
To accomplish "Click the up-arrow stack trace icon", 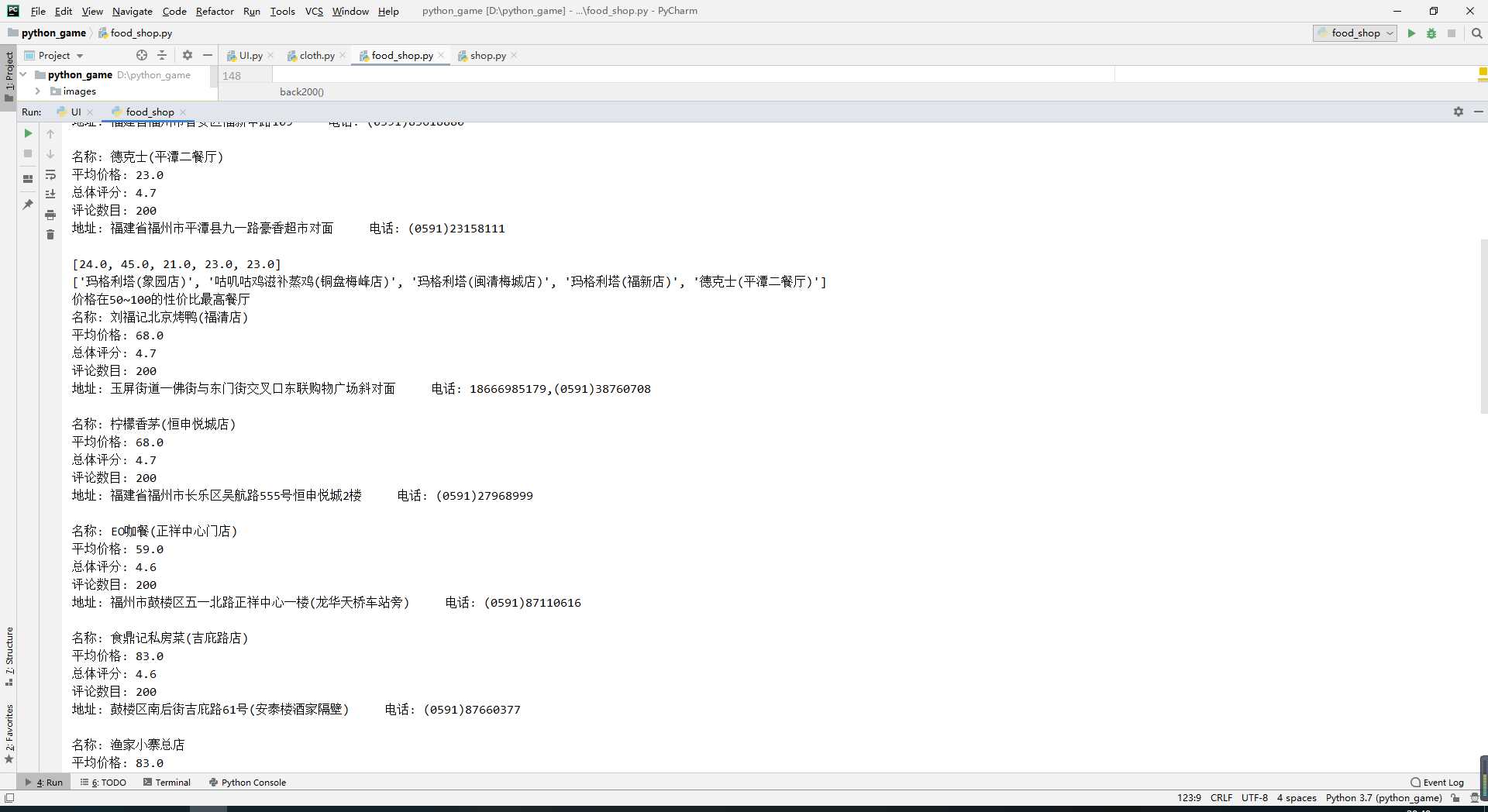I will (x=50, y=133).
